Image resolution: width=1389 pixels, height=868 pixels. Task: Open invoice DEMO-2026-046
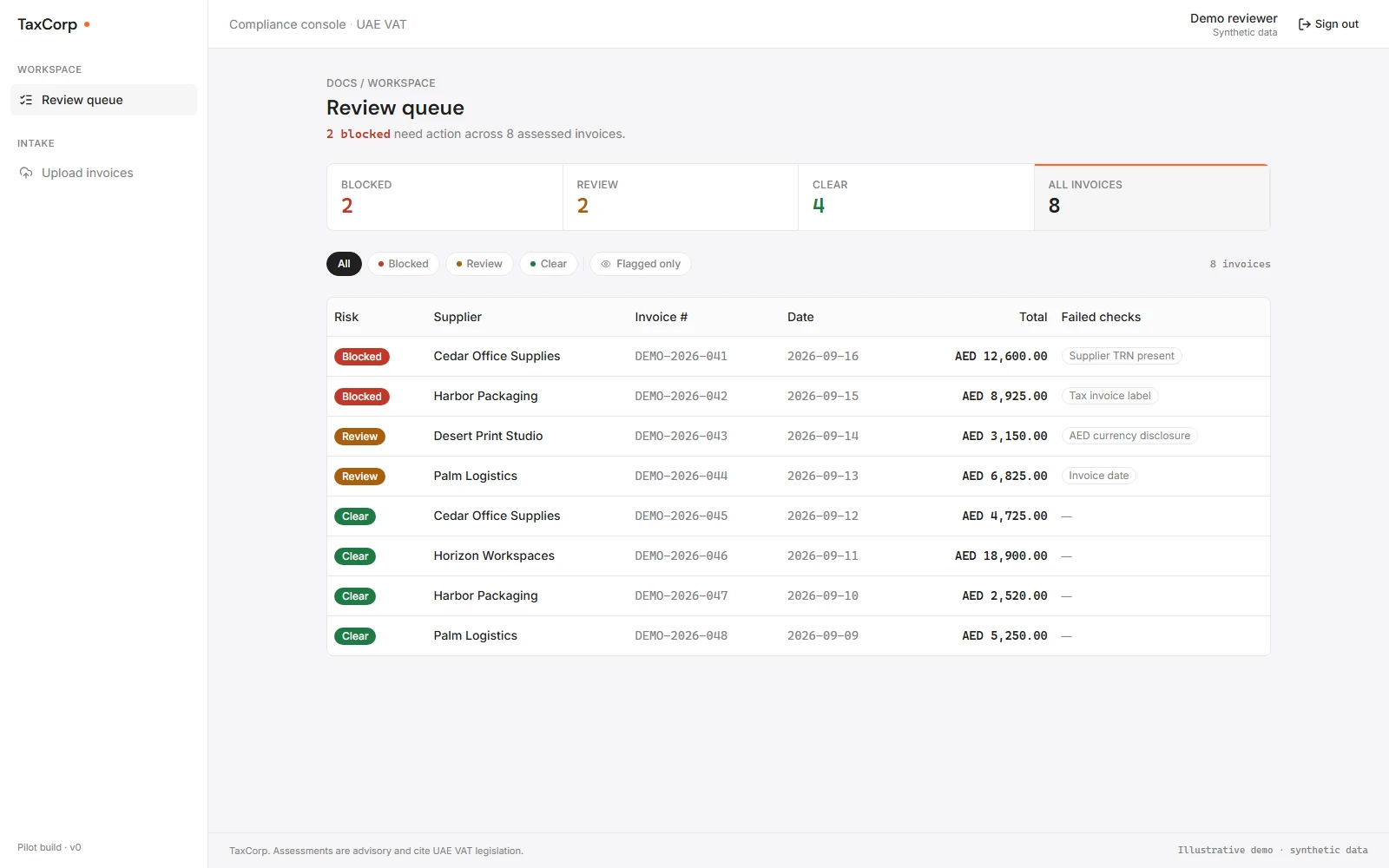(681, 556)
